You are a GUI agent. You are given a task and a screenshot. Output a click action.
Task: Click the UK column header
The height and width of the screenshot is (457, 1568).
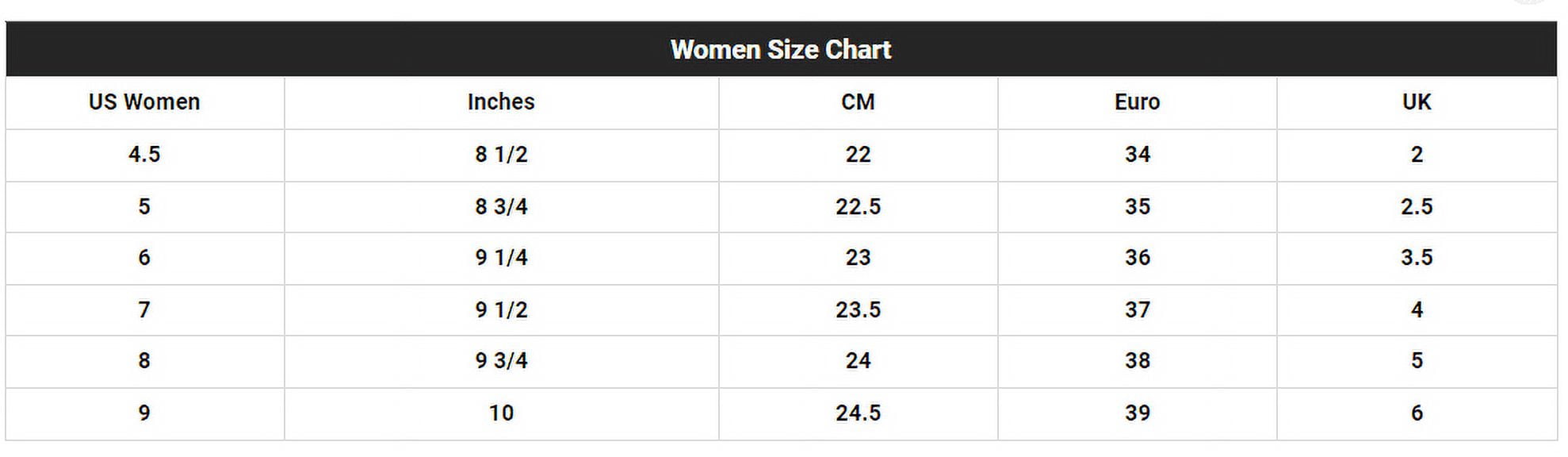[x=1417, y=102]
